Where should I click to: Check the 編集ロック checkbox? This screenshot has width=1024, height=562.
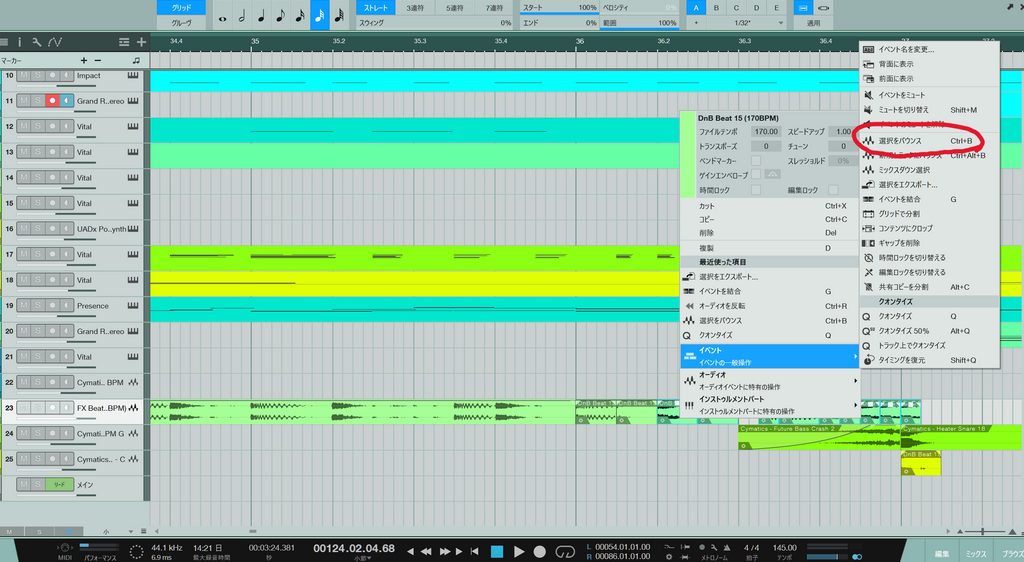coord(833,190)
